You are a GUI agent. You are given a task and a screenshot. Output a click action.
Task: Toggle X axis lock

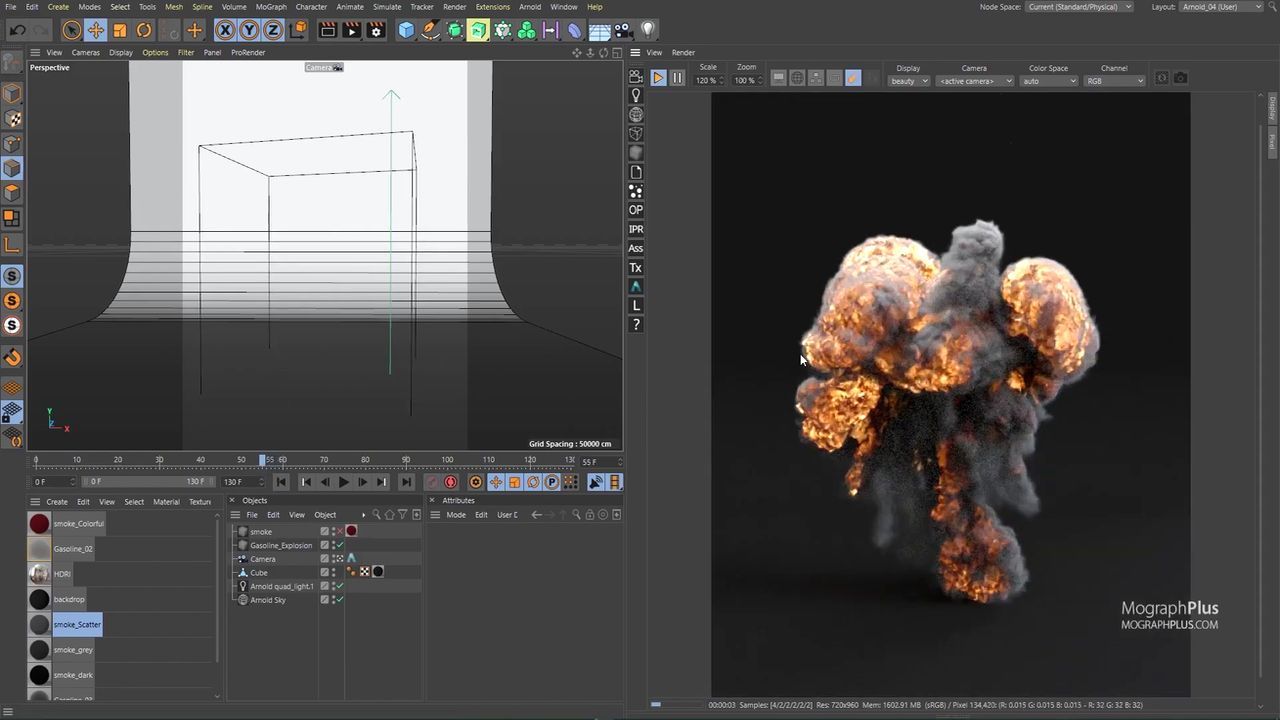(x=225, y=30)
